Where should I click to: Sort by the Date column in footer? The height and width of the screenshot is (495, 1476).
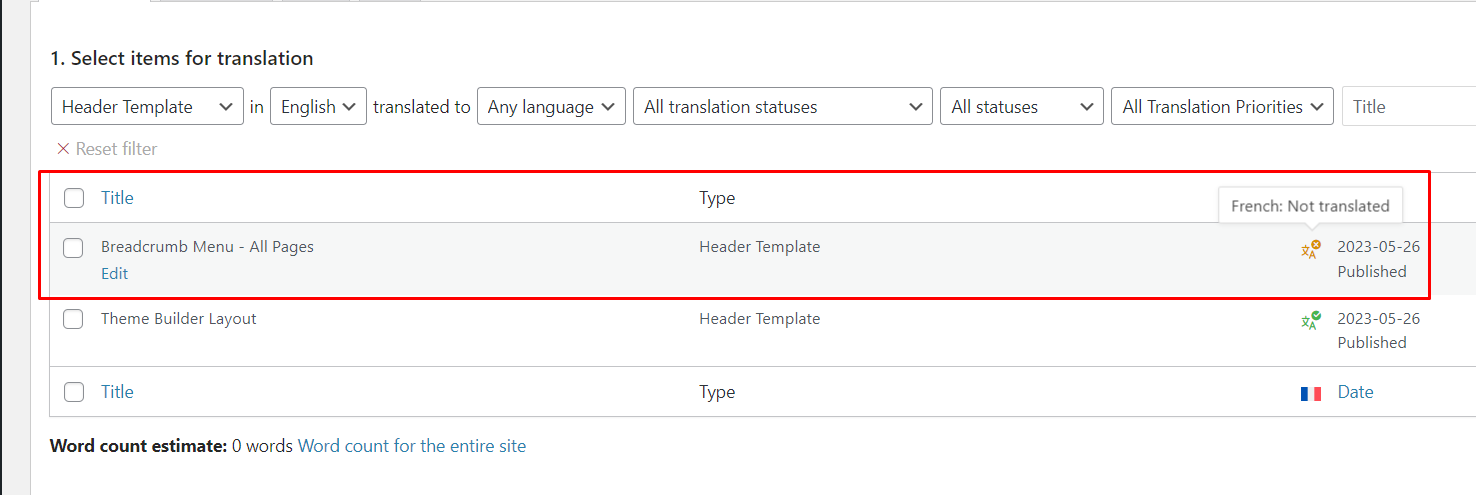click(1355, 392)
